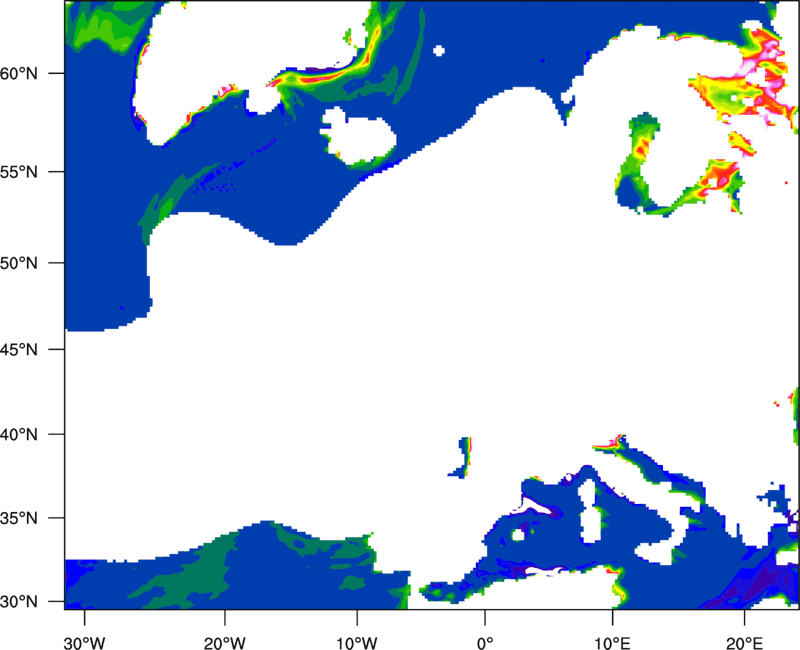
Task: Click the 40°N latitude label
Action: (x=19, y=435)
